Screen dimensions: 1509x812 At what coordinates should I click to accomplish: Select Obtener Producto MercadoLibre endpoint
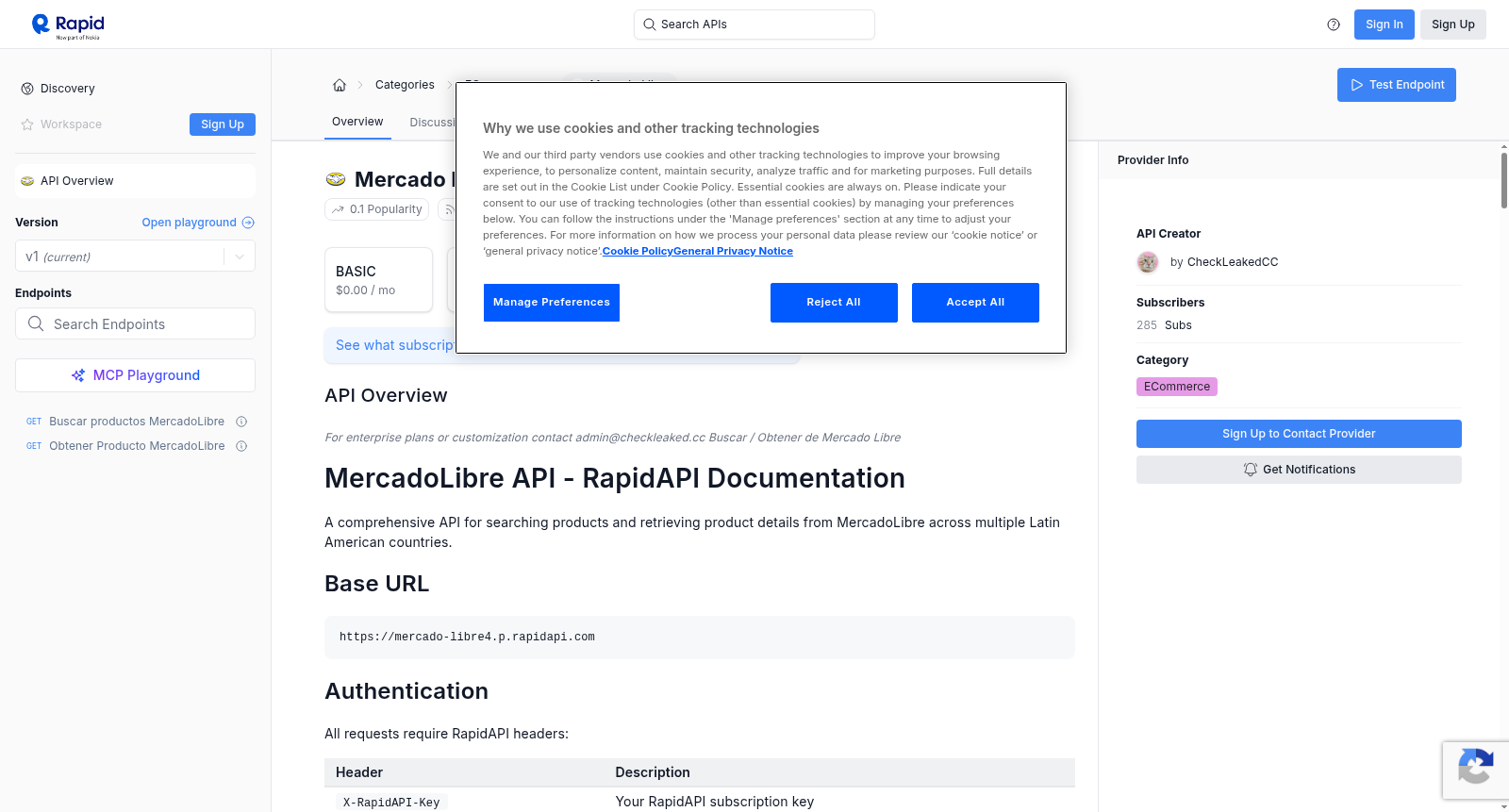[136, 446]
